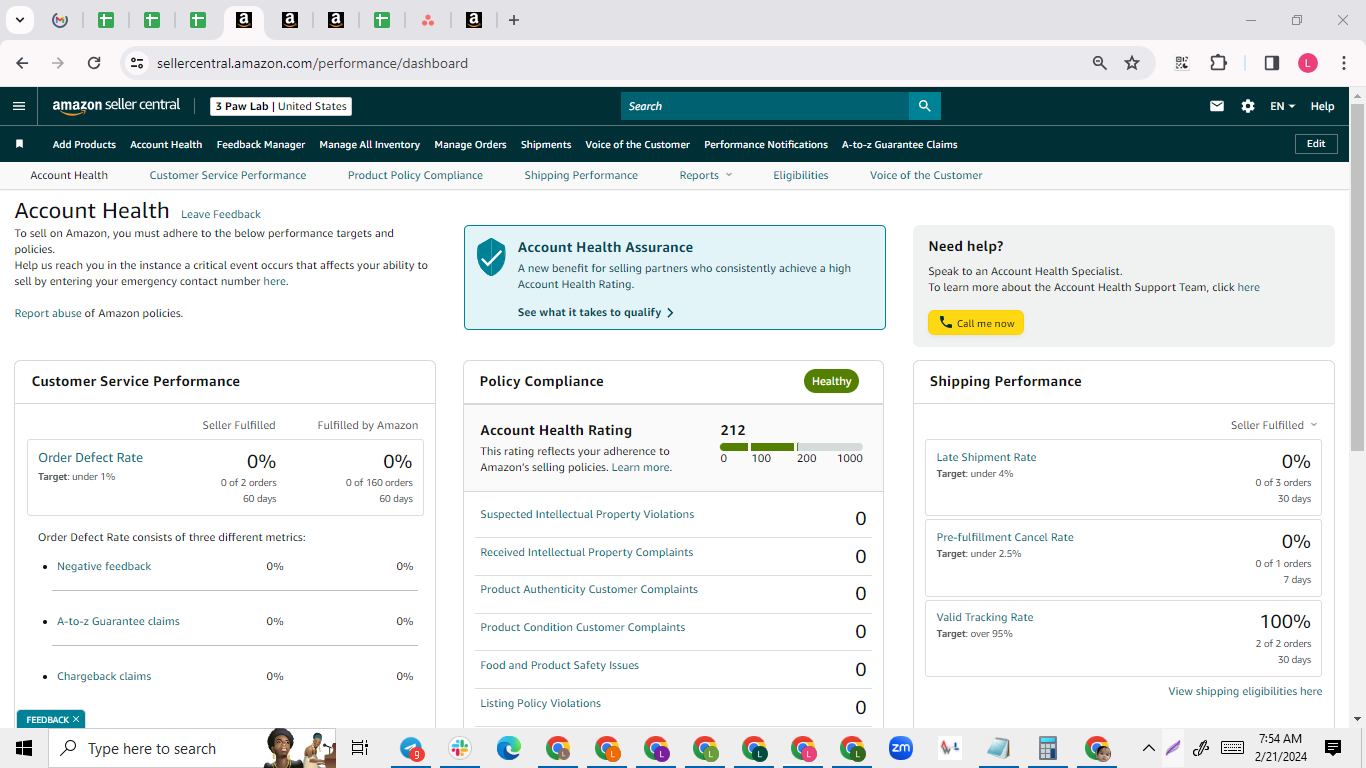Open Feedback Manager in the navigation bar

pos(261,144)
